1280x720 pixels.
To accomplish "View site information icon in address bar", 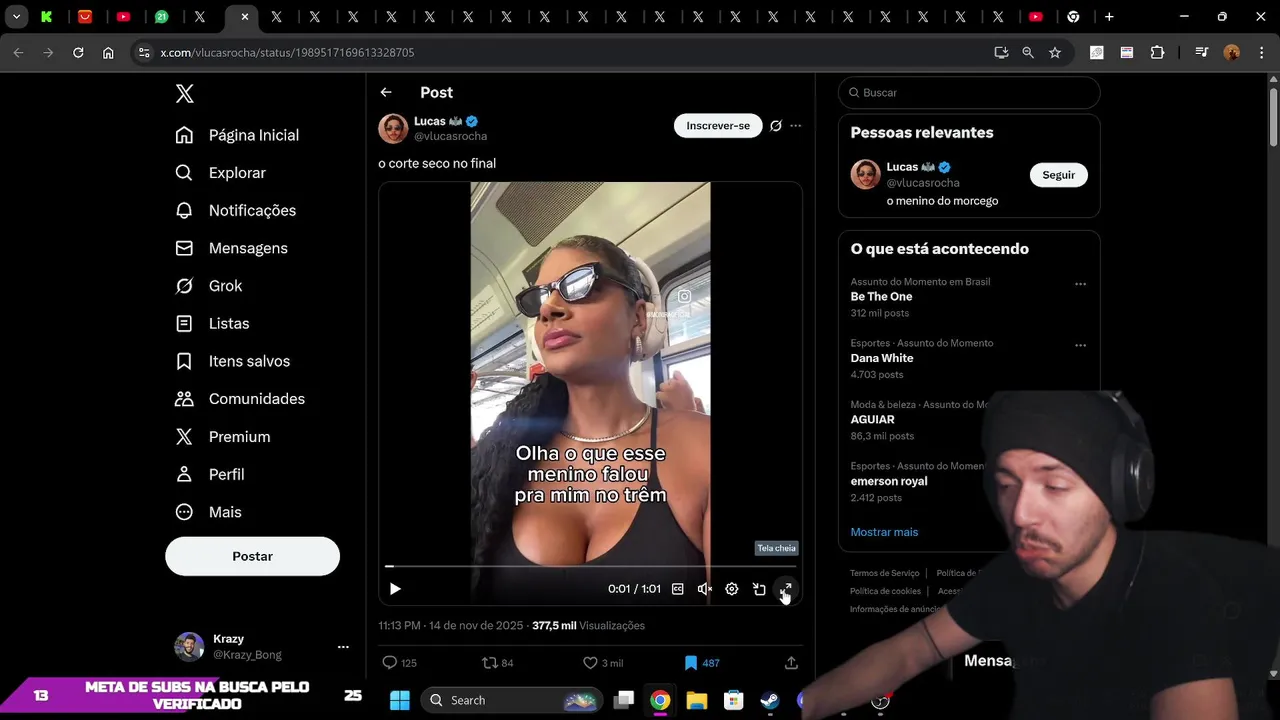I will pyautogui.click(x=144, y=52).
